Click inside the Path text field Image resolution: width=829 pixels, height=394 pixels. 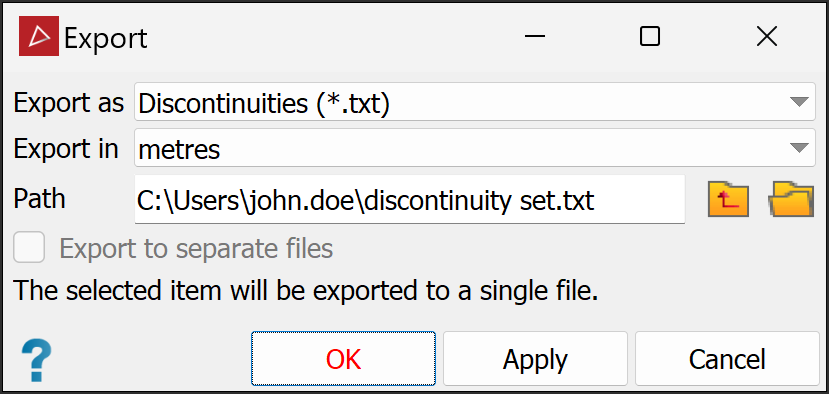pyautogui.click(x=410, y=199)
